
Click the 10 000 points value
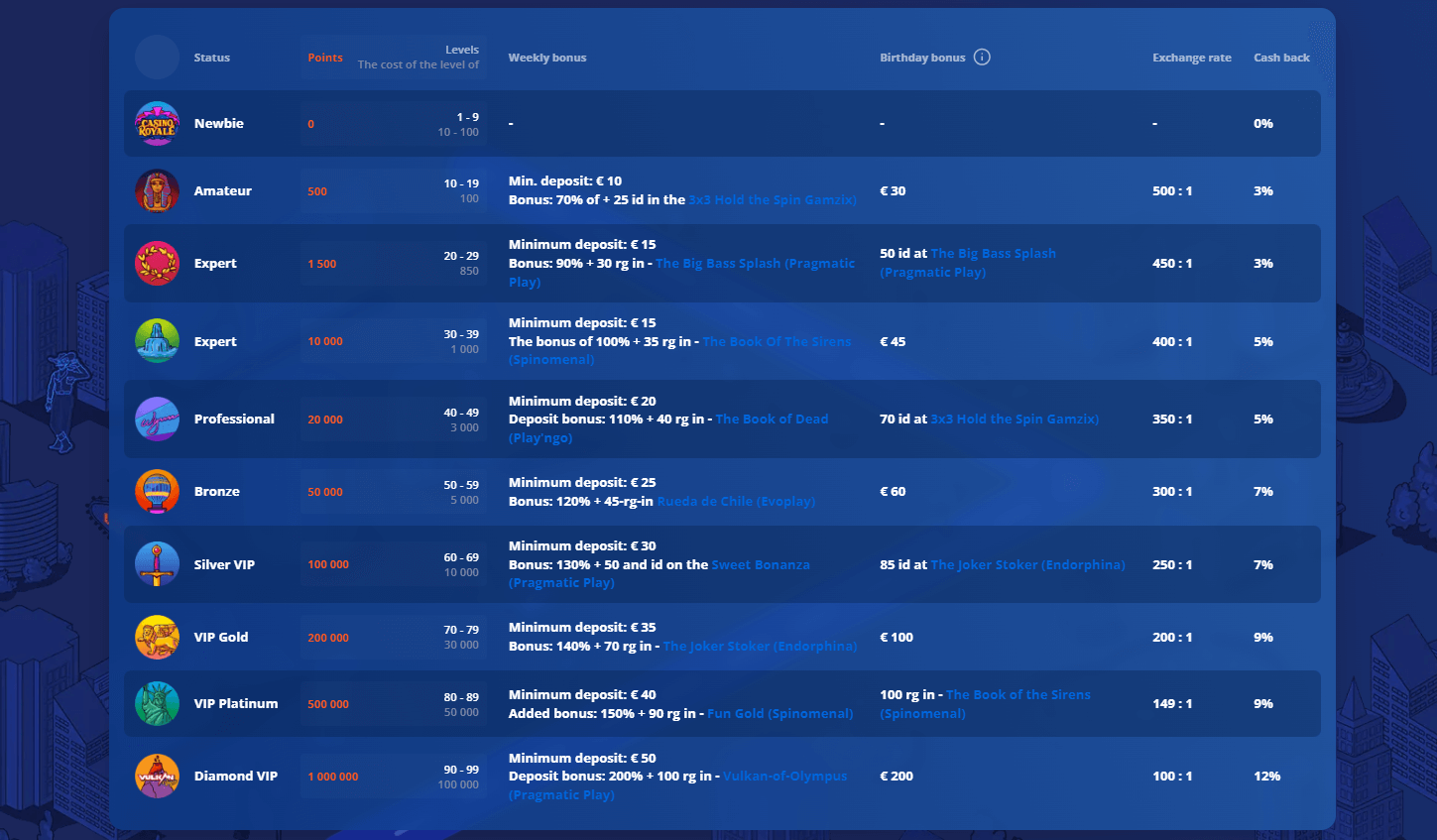pos(325,341)
